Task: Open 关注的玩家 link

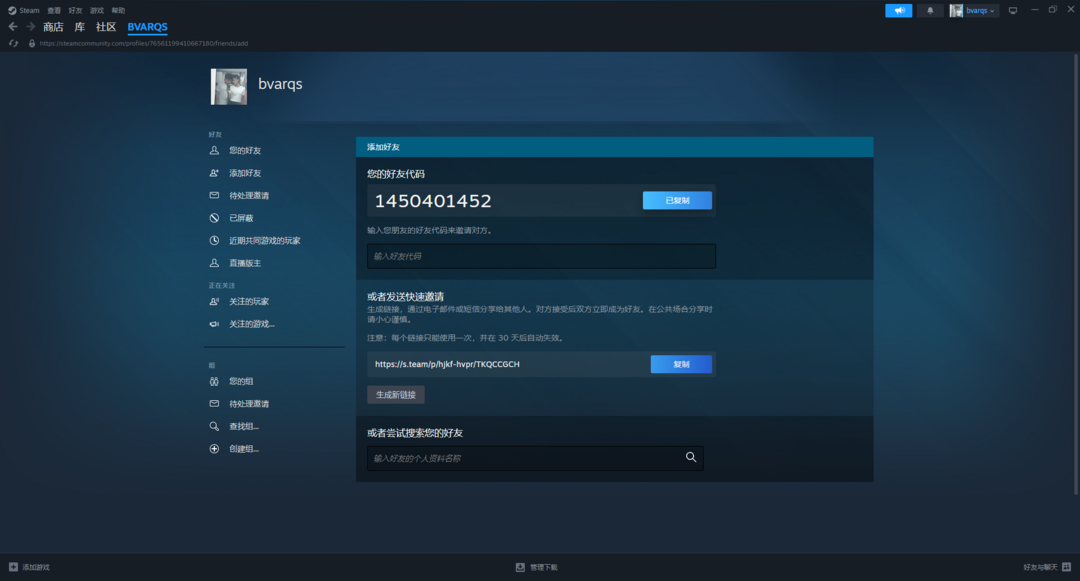Action: 249,302
